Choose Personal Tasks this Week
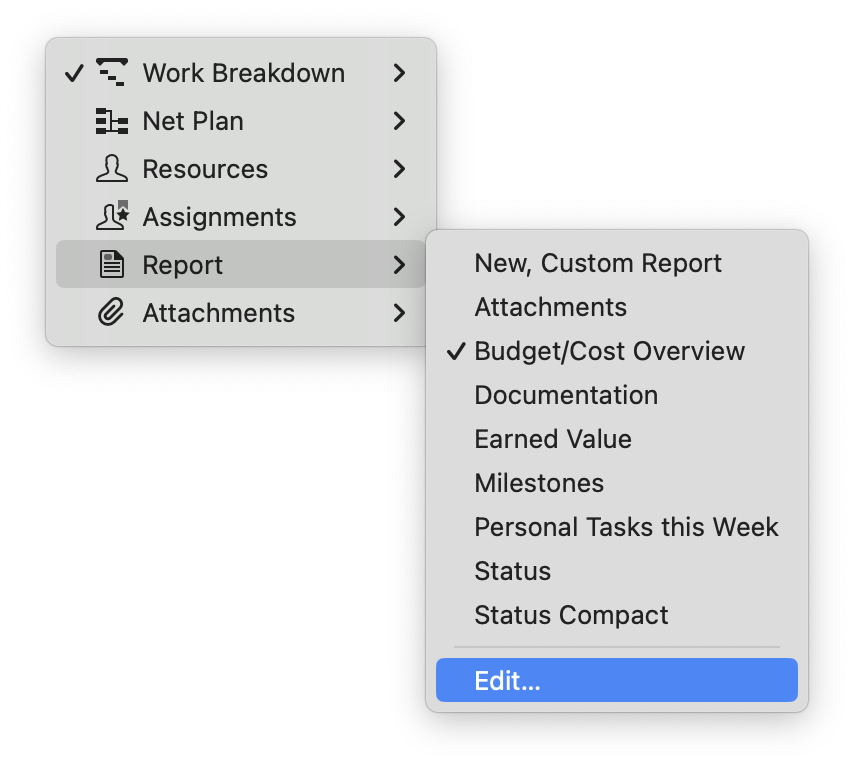 (626, 527)
